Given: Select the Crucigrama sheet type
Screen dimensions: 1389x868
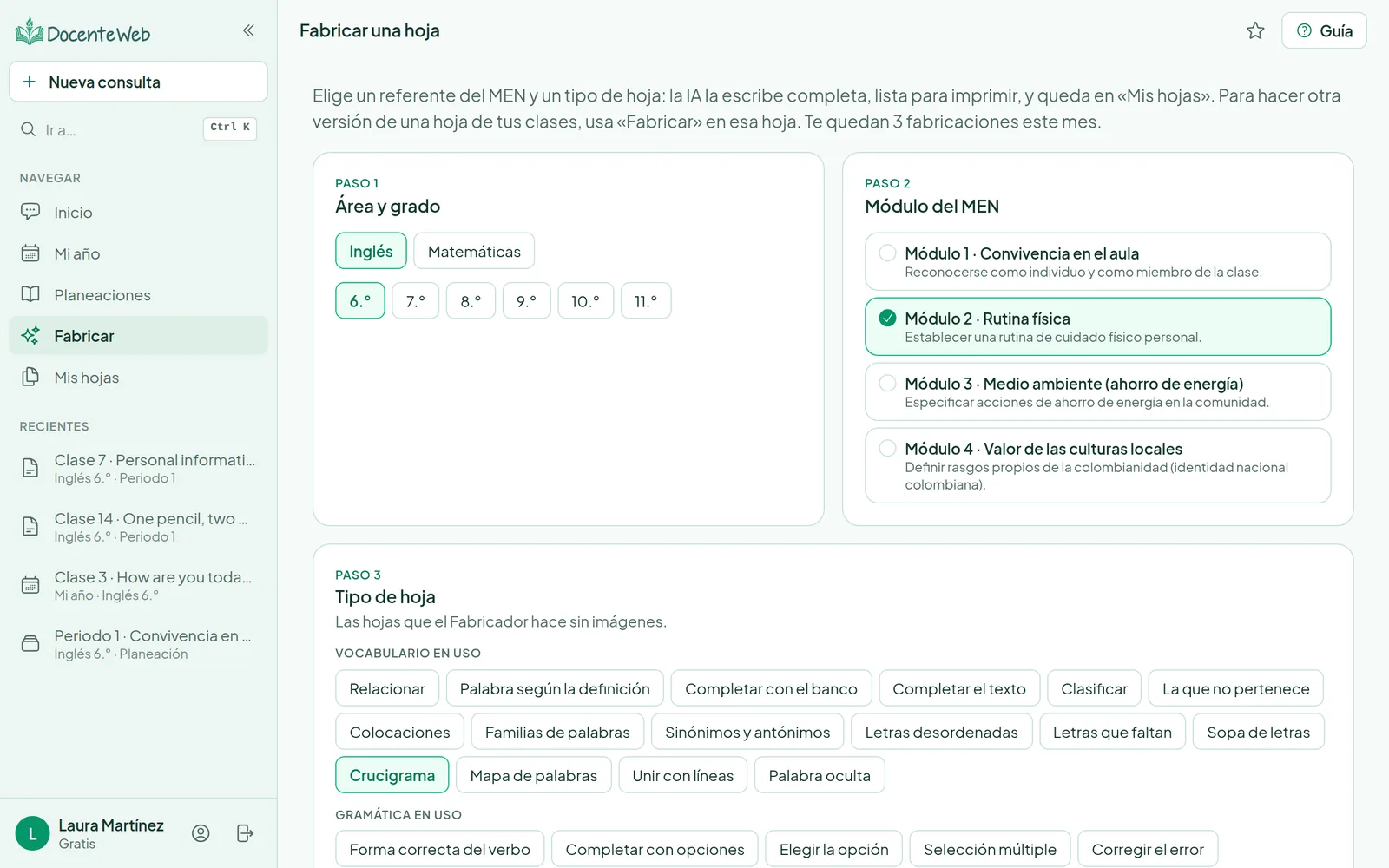Looking at the screenshot, I should 392,775.
